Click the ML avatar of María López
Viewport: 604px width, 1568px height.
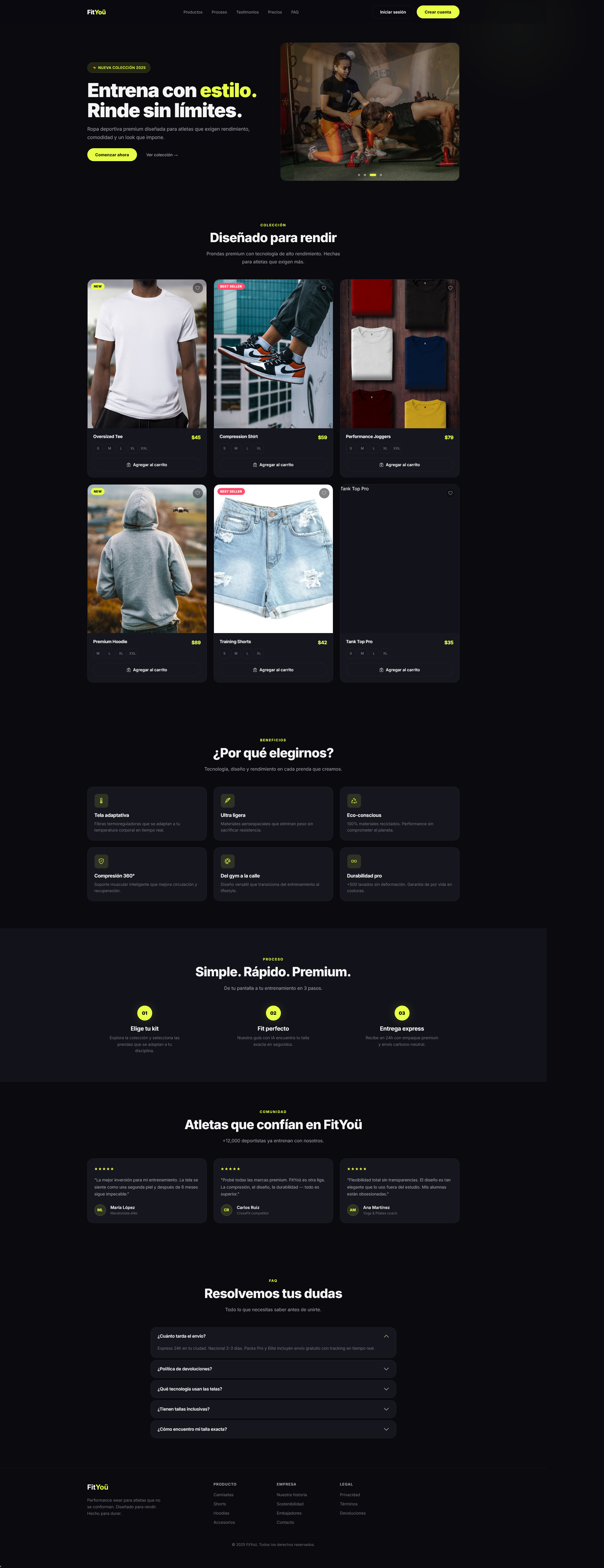coord(101,1210)
